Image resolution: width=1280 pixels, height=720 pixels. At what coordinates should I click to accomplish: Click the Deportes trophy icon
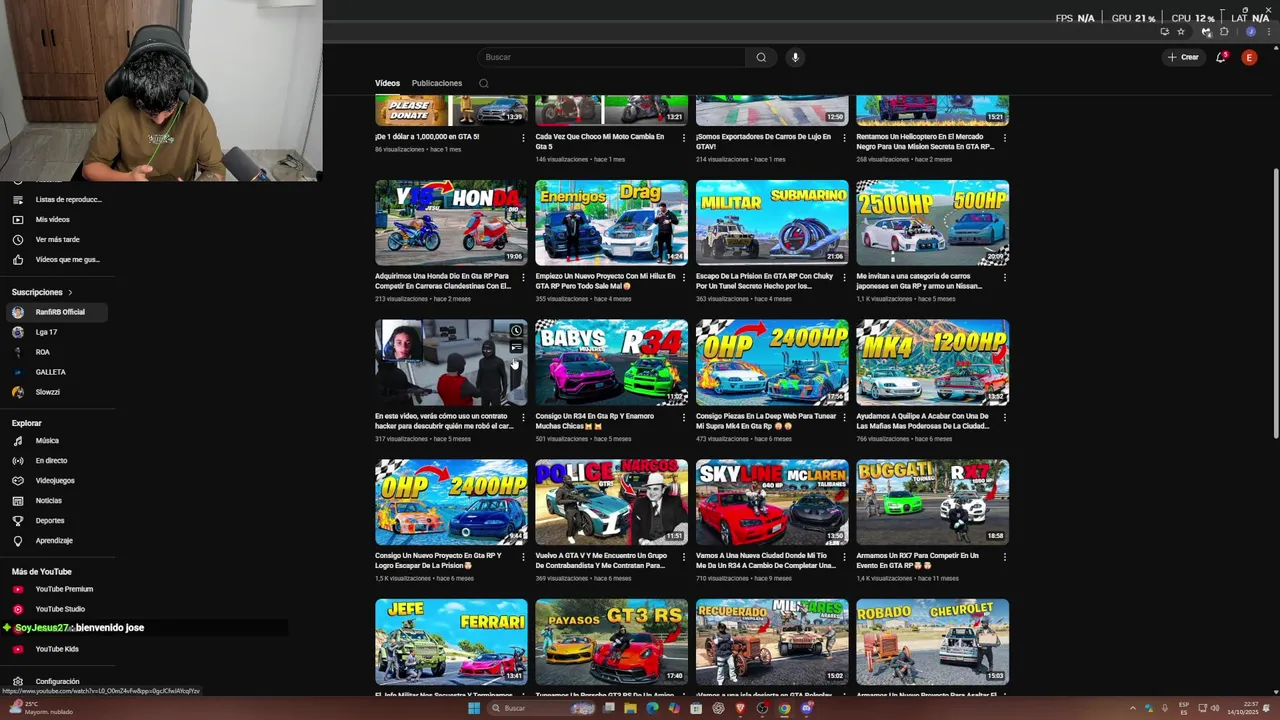tap(17, 520)
